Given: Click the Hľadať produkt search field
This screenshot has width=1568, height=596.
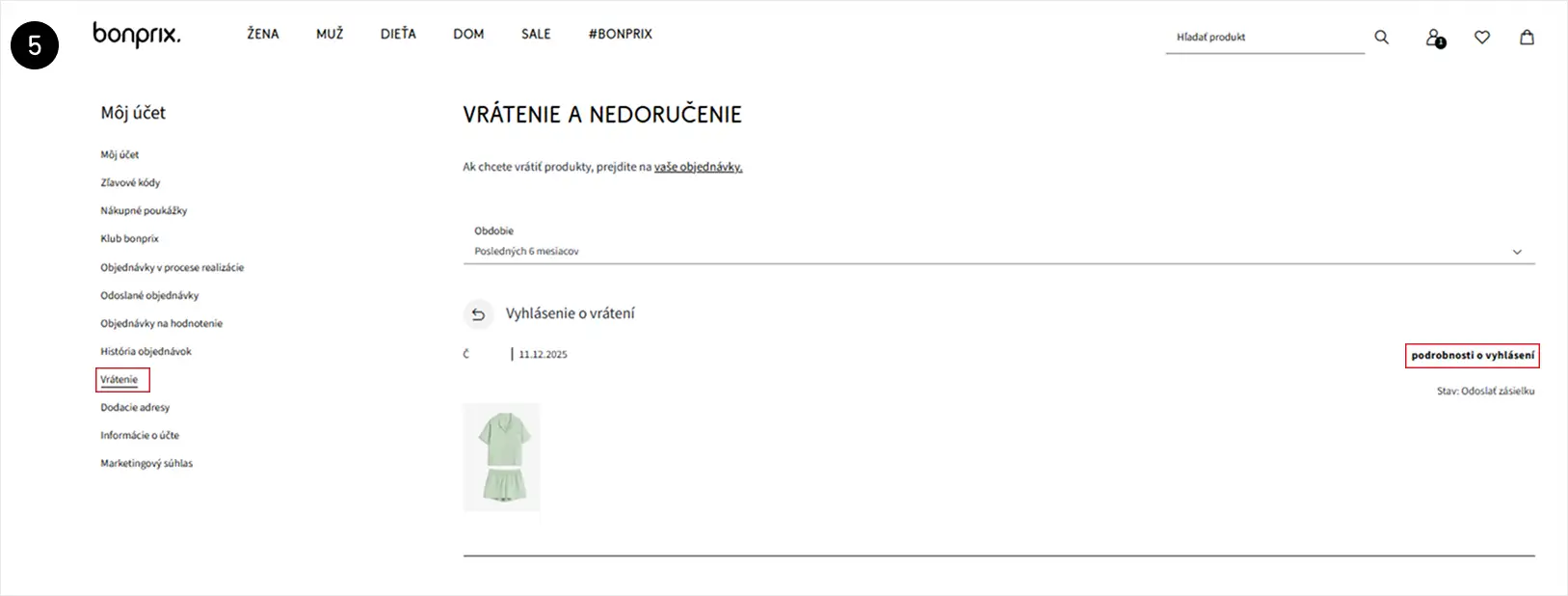Looking at the screenshot, I should 1262,38.
